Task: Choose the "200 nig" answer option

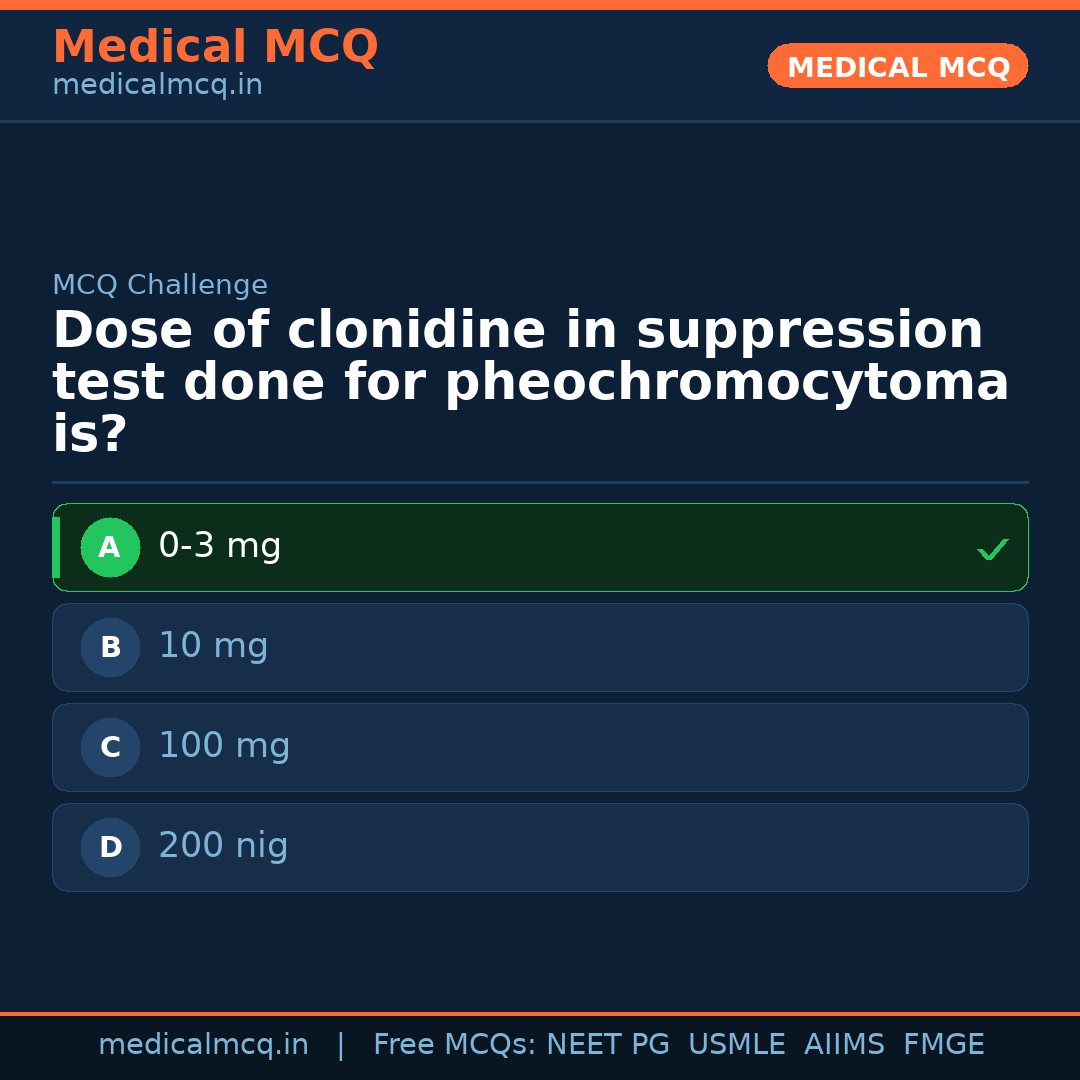Action: (x=223, y=847)
